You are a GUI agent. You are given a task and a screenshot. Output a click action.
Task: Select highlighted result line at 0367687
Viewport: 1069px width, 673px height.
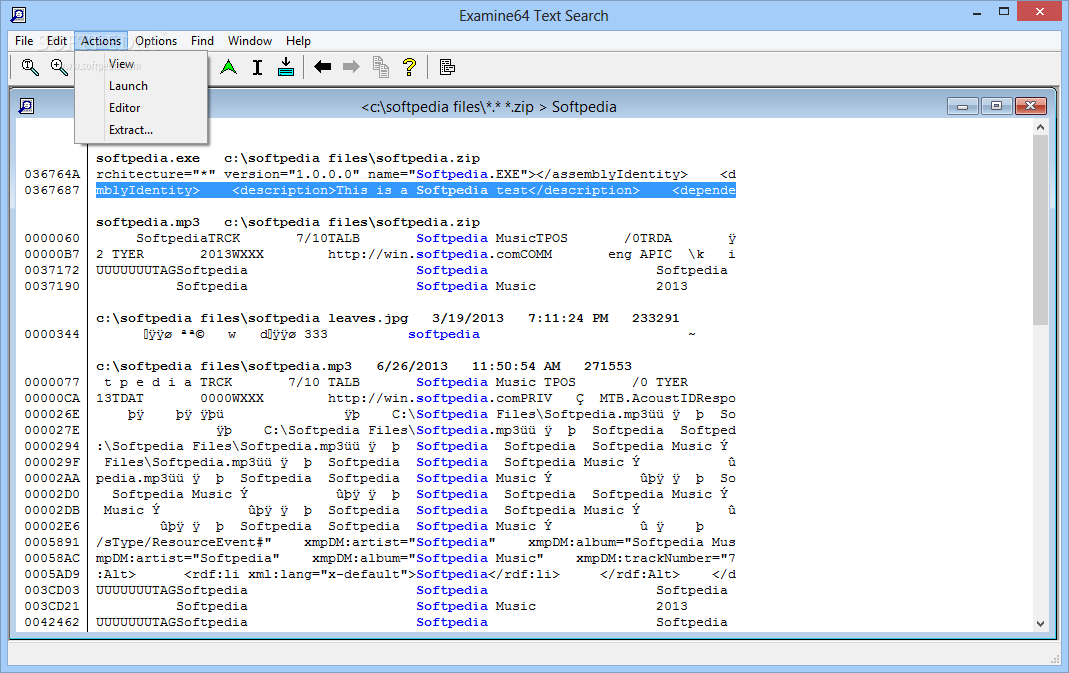[x=416, y=190]
